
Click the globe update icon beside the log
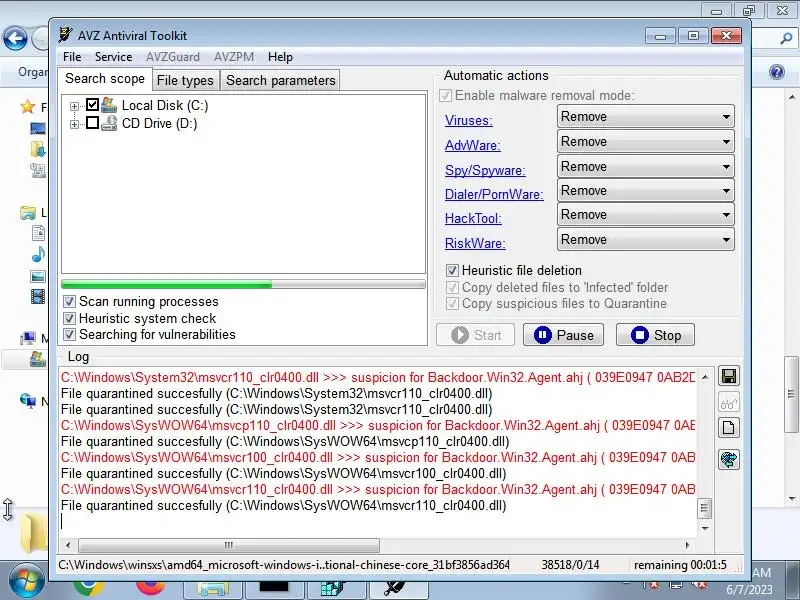(729, 459)
